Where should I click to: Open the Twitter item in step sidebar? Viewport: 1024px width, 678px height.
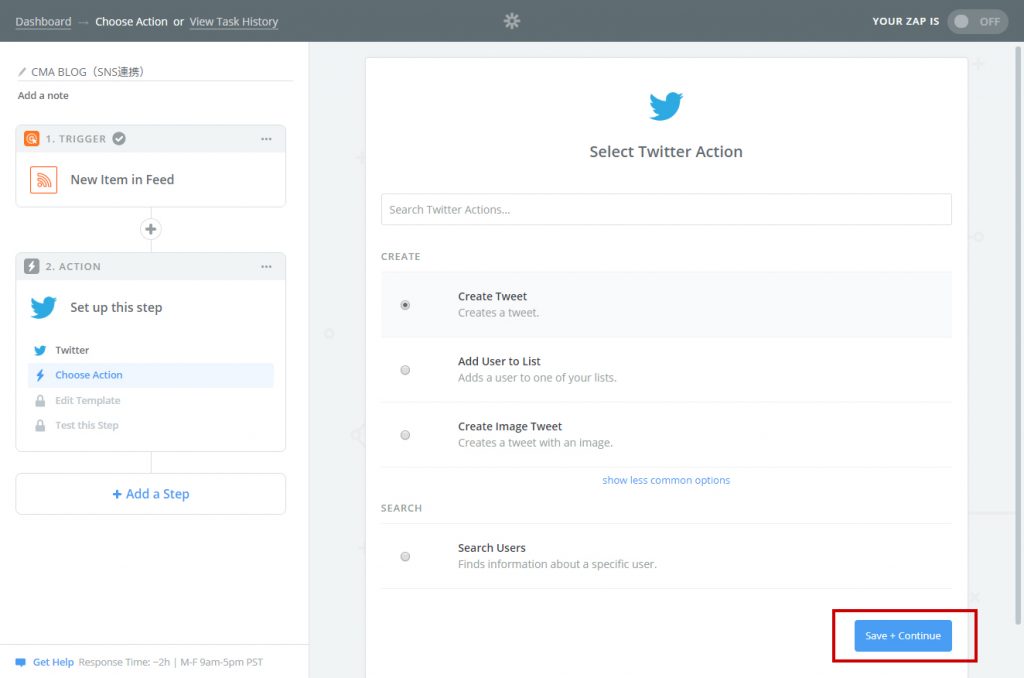click(x=72, y=350)
